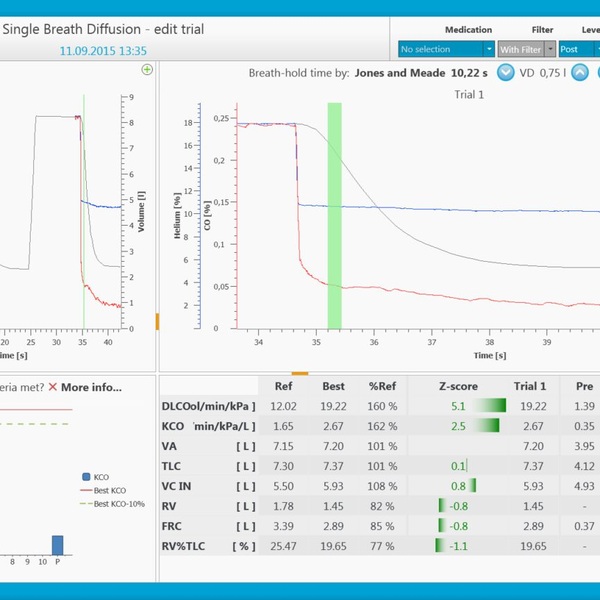Click the VC IN Trial 1 value 5.93
This screenshot has height=600, width=600.
click(x=533, y=486)
